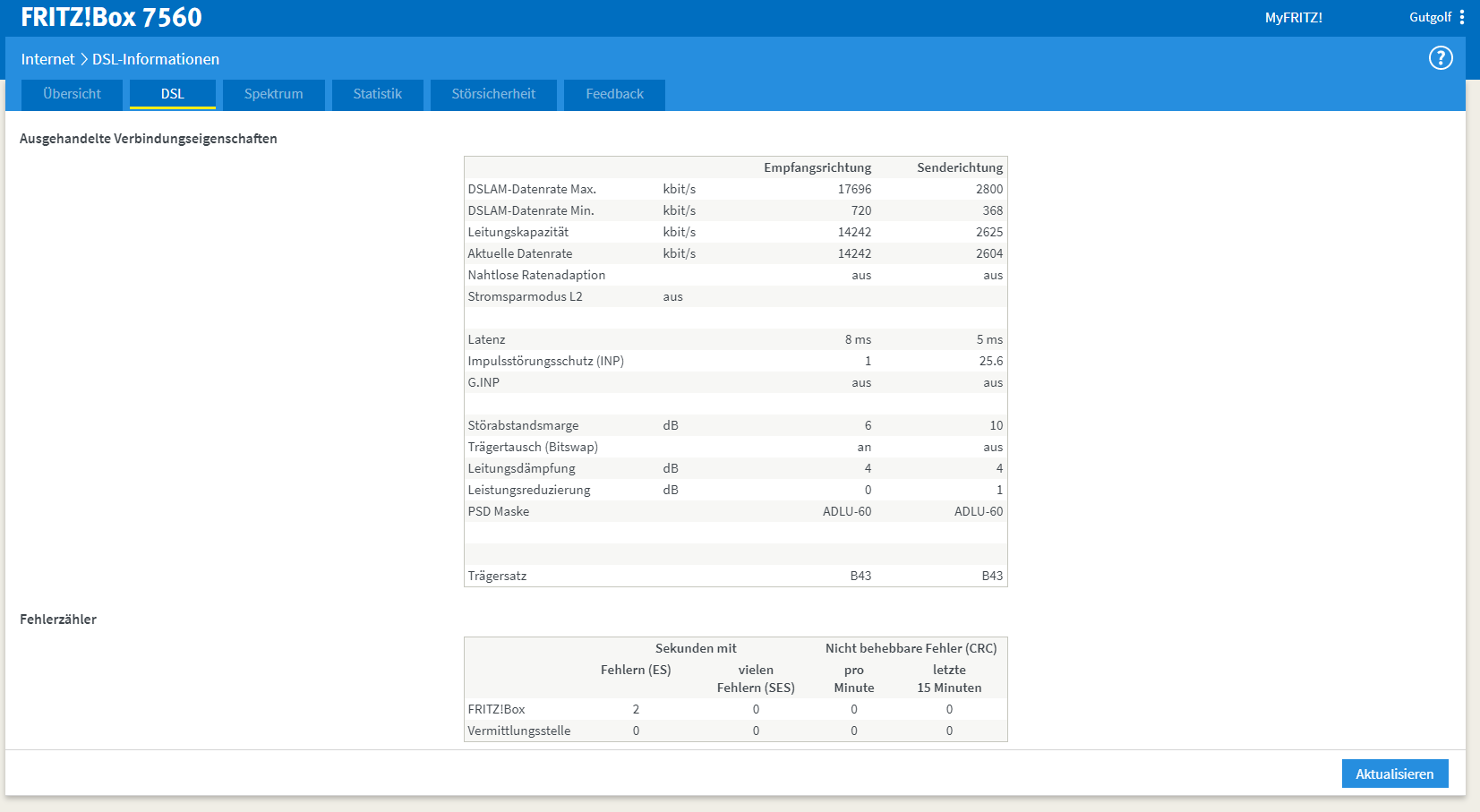This screenshot has width=1480, height=812.
Task: Click the breadcrumb arrow after Internet
Action: (84, 59)
